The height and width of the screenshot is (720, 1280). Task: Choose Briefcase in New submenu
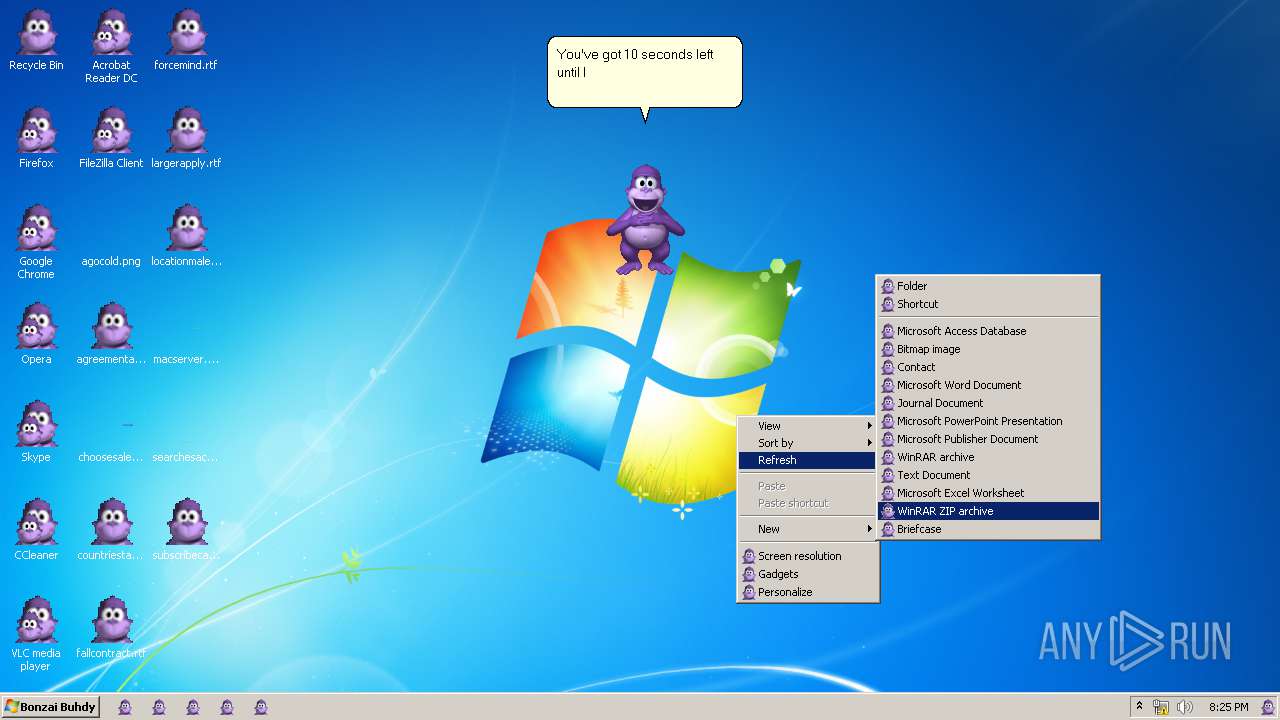(x=988, y=529)
